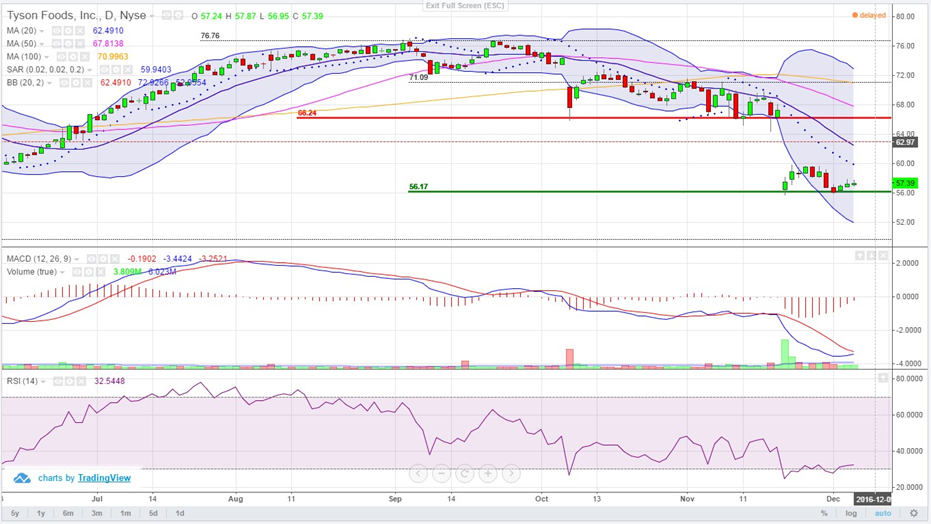Remove the MA (50) indicator
The image size is (931, 524).
[x=80, y=43]
